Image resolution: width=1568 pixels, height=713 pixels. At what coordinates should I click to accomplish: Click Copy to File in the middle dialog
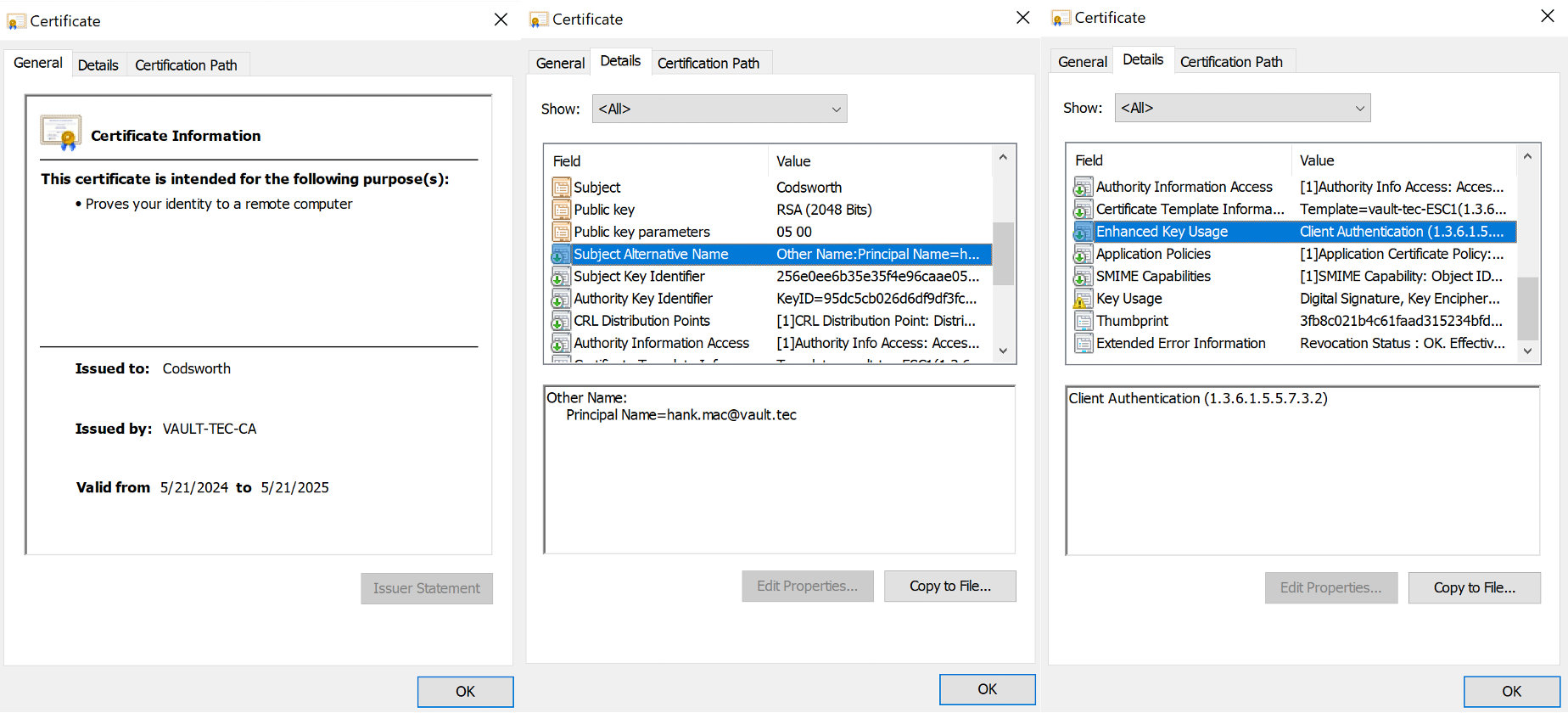point(949,586)
